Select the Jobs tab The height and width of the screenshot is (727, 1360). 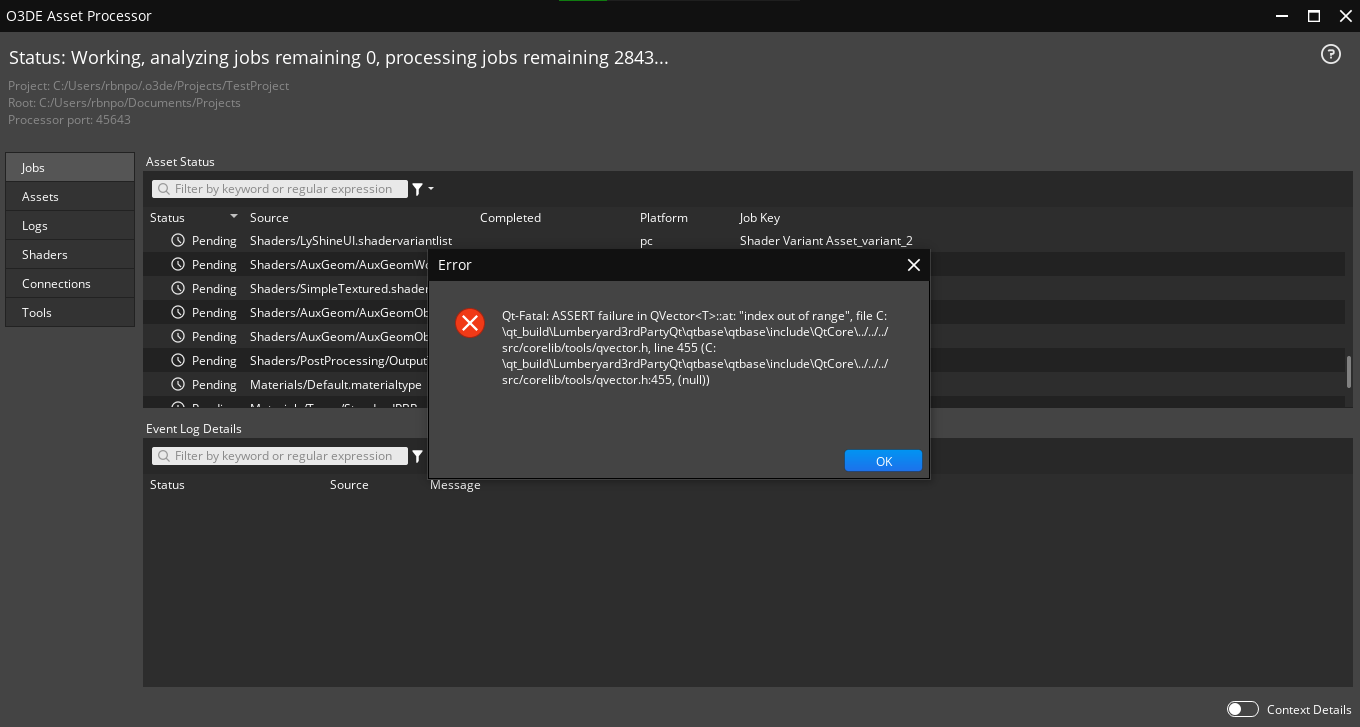70,167
